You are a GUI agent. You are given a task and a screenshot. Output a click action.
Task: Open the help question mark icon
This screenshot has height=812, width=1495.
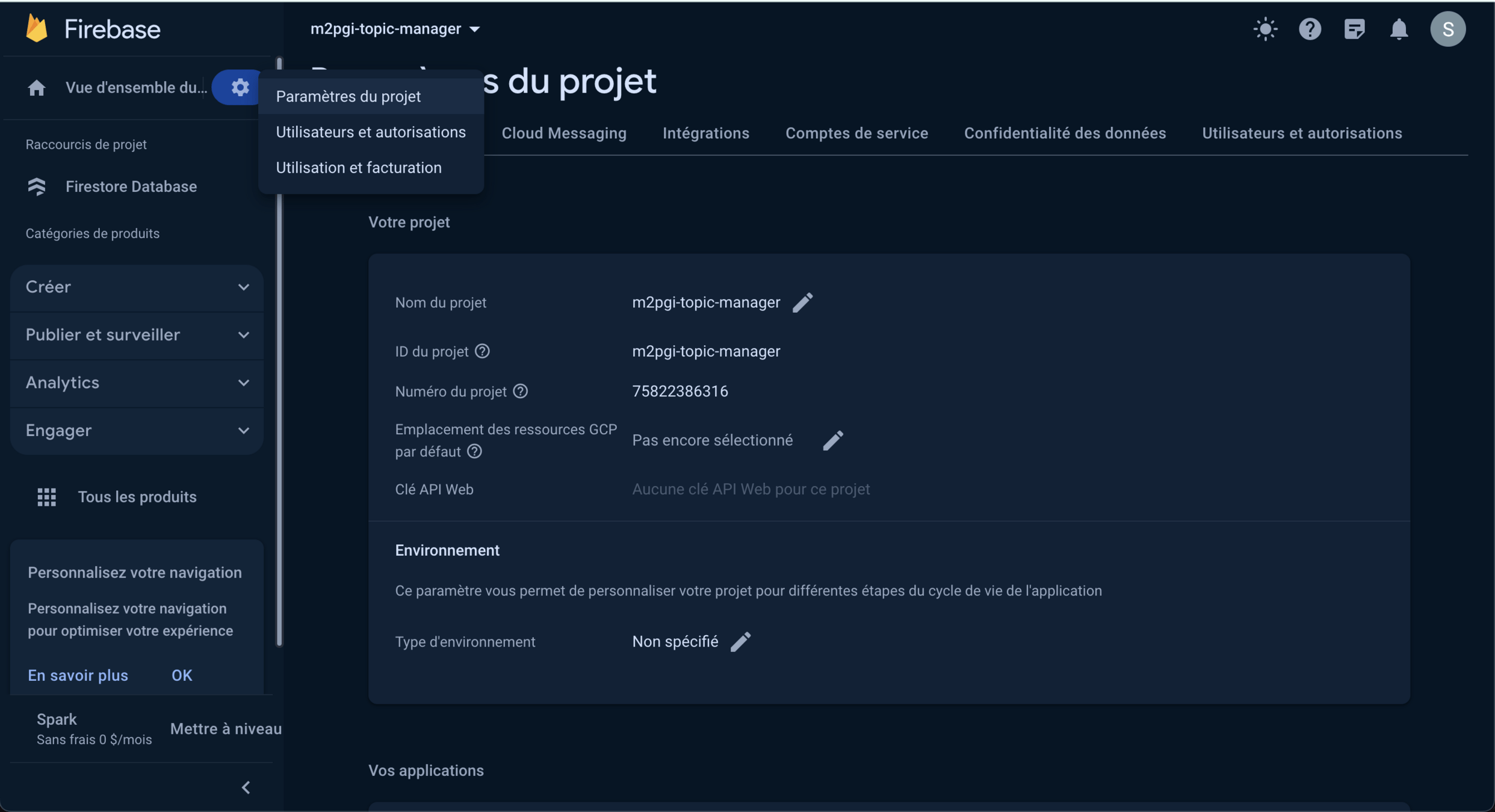[1310, 29]
